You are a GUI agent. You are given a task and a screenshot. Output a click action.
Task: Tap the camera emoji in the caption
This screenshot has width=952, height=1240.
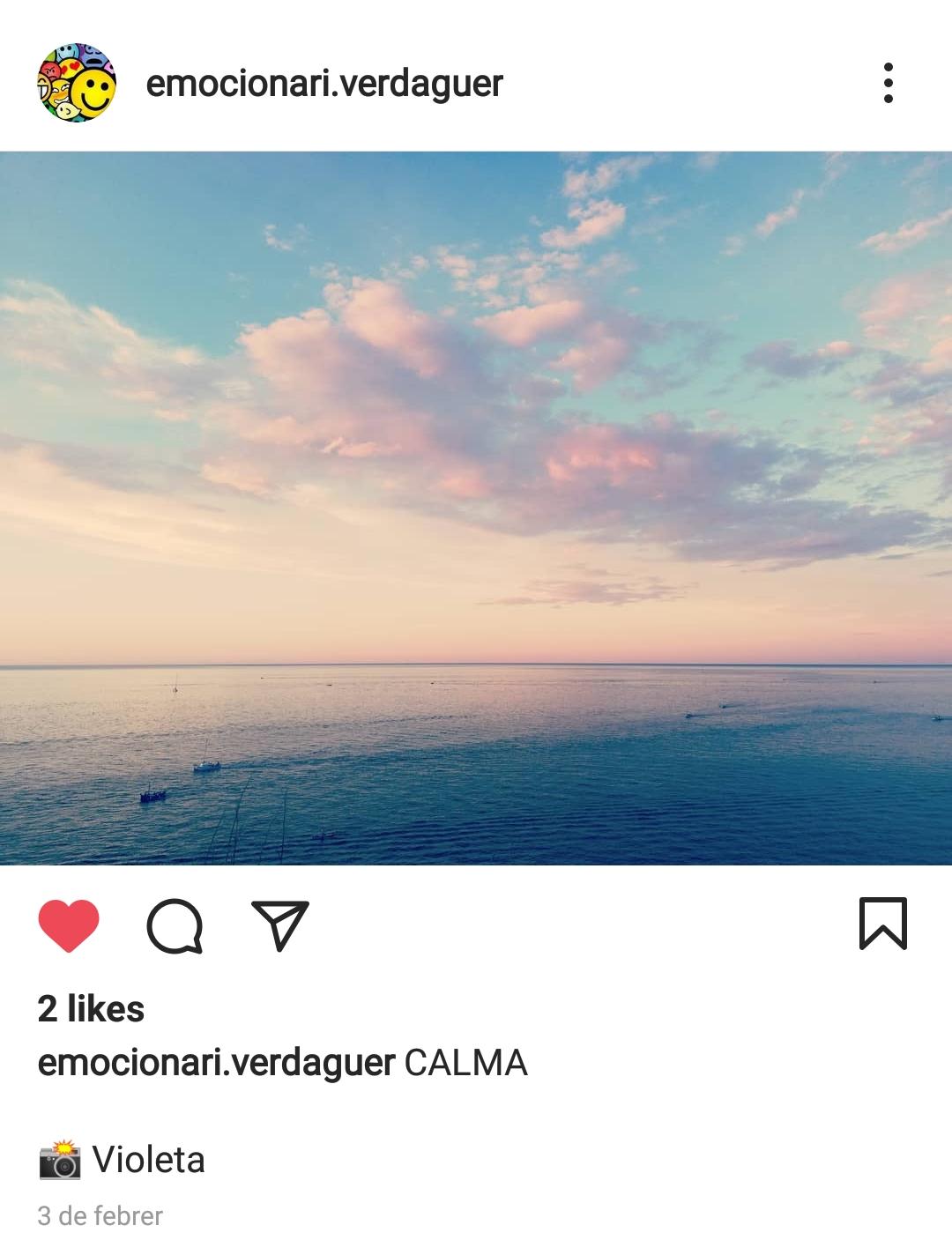(x=60, y=1160)
